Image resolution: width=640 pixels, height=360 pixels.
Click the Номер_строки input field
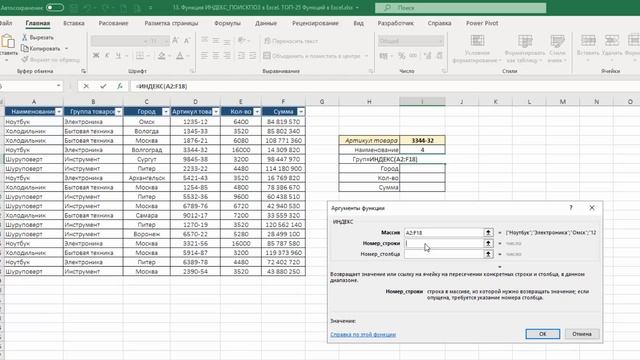443,243
